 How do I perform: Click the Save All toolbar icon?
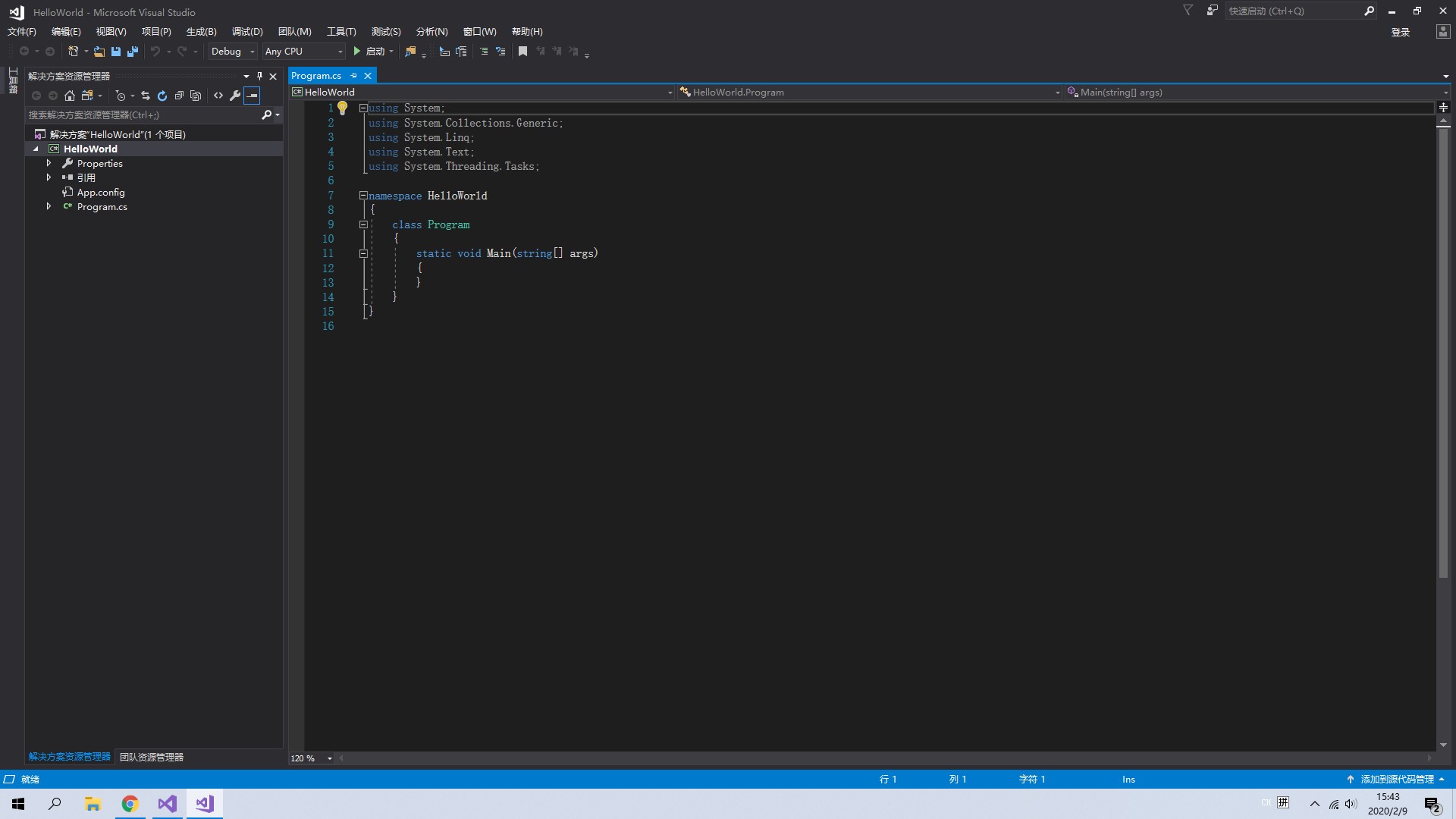pyautogui.click(x=133, y=52)
